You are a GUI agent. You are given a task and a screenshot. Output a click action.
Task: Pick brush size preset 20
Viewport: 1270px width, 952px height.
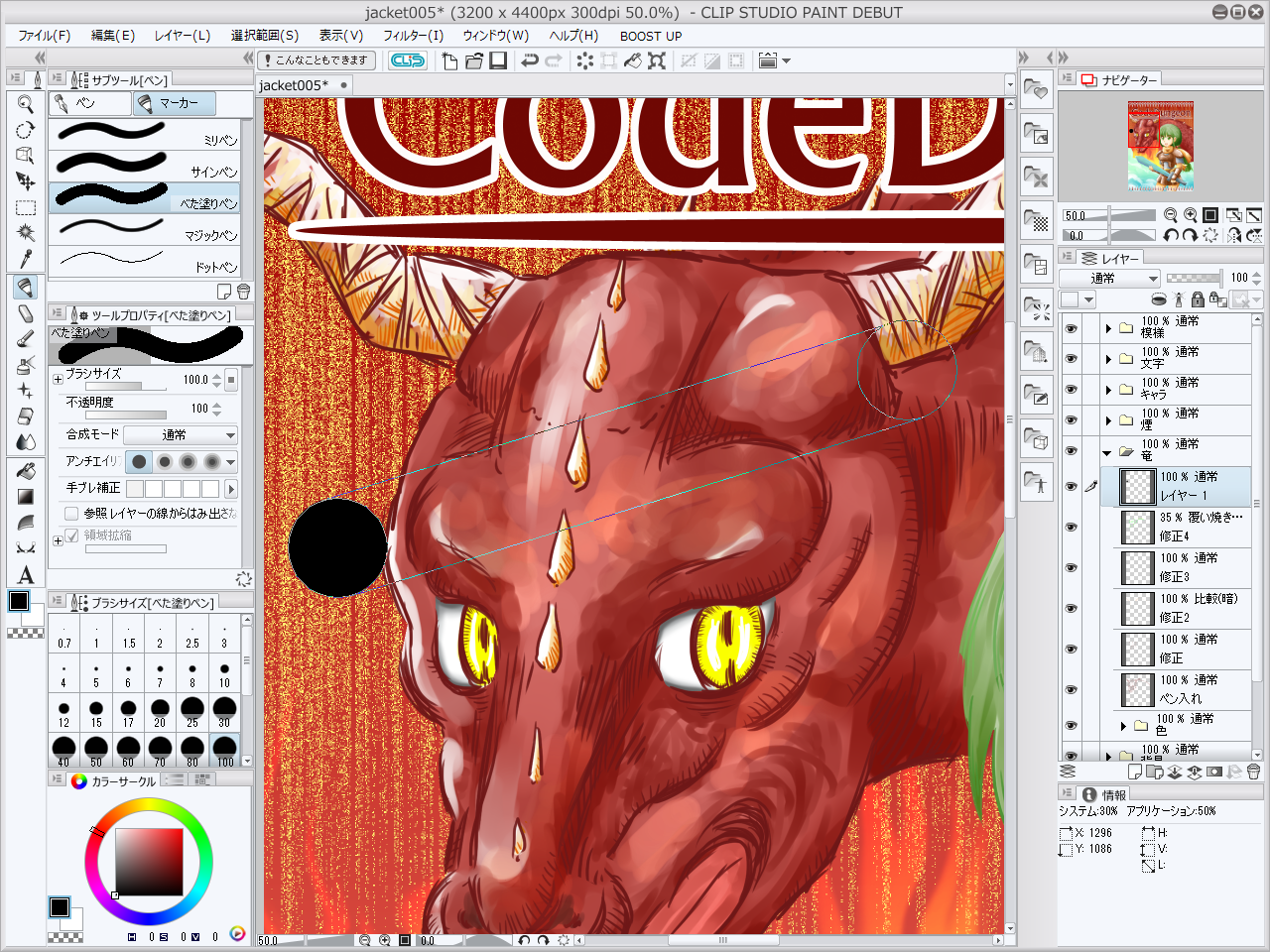click(x=160, y=712)
